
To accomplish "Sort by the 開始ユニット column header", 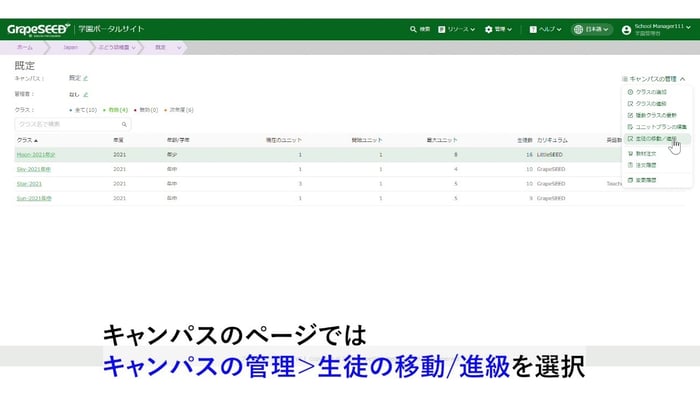I will [x=367, y=140].
